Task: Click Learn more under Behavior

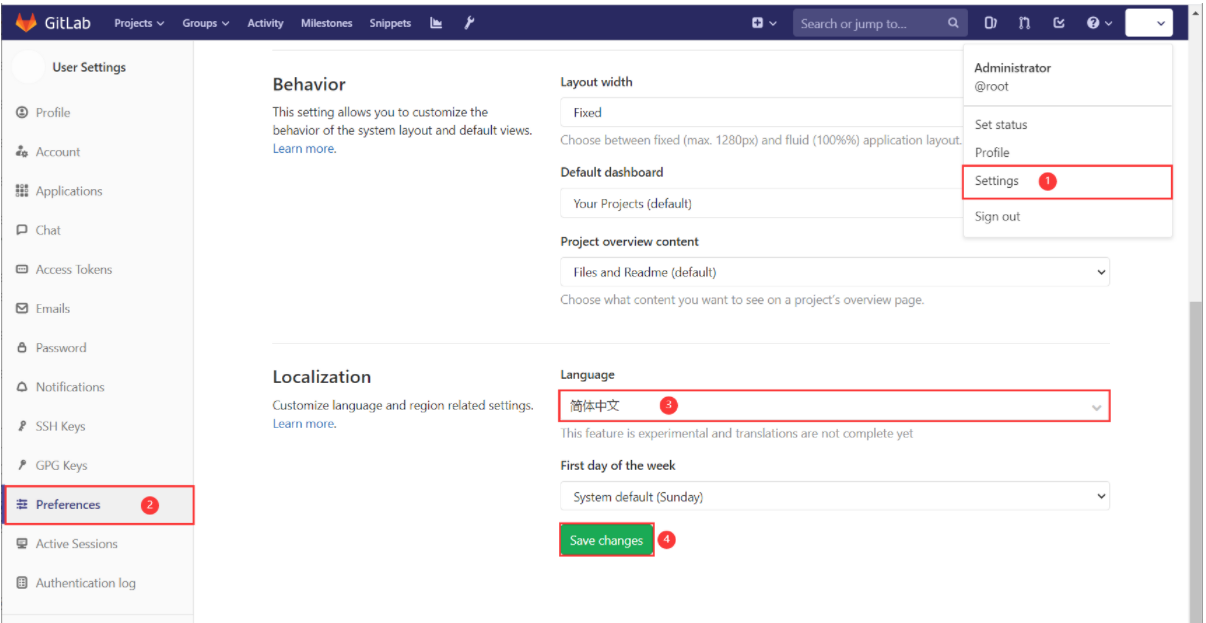Action: (x=304, y=149)
